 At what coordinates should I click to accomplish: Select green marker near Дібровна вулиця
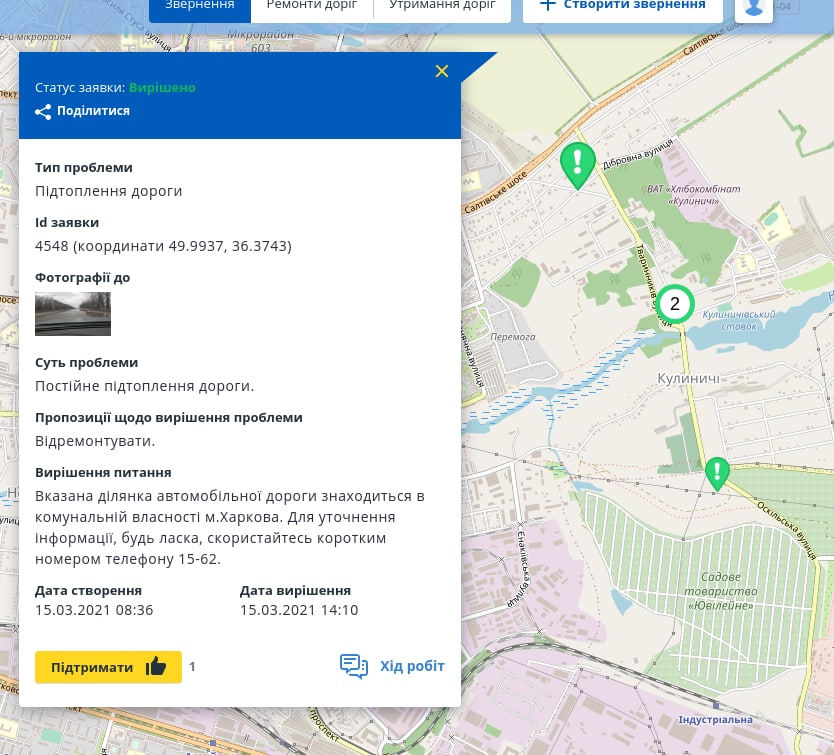[578, 165]
